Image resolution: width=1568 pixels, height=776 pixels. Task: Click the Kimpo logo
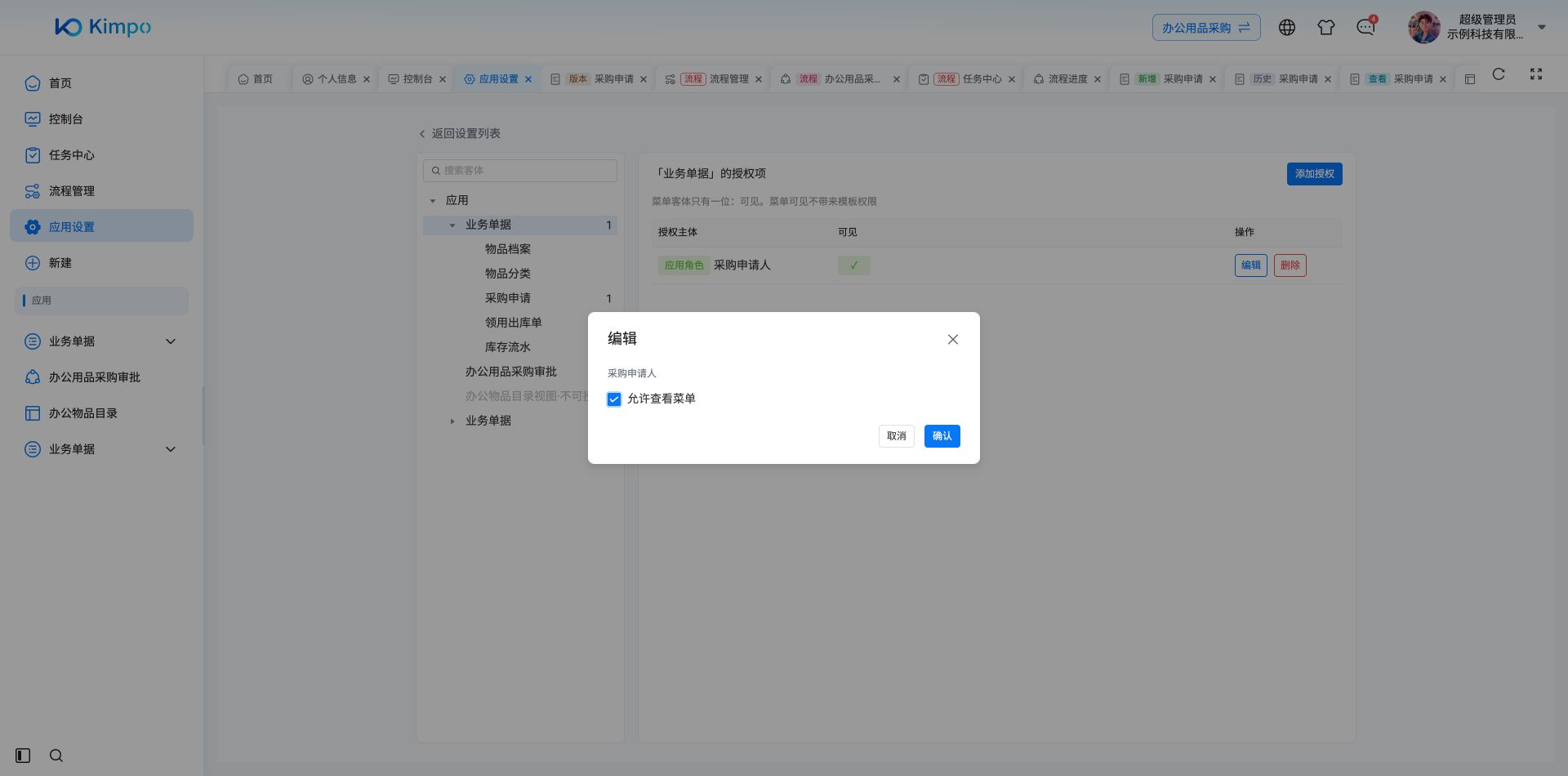pyautogui.click(x=103, y=27)
